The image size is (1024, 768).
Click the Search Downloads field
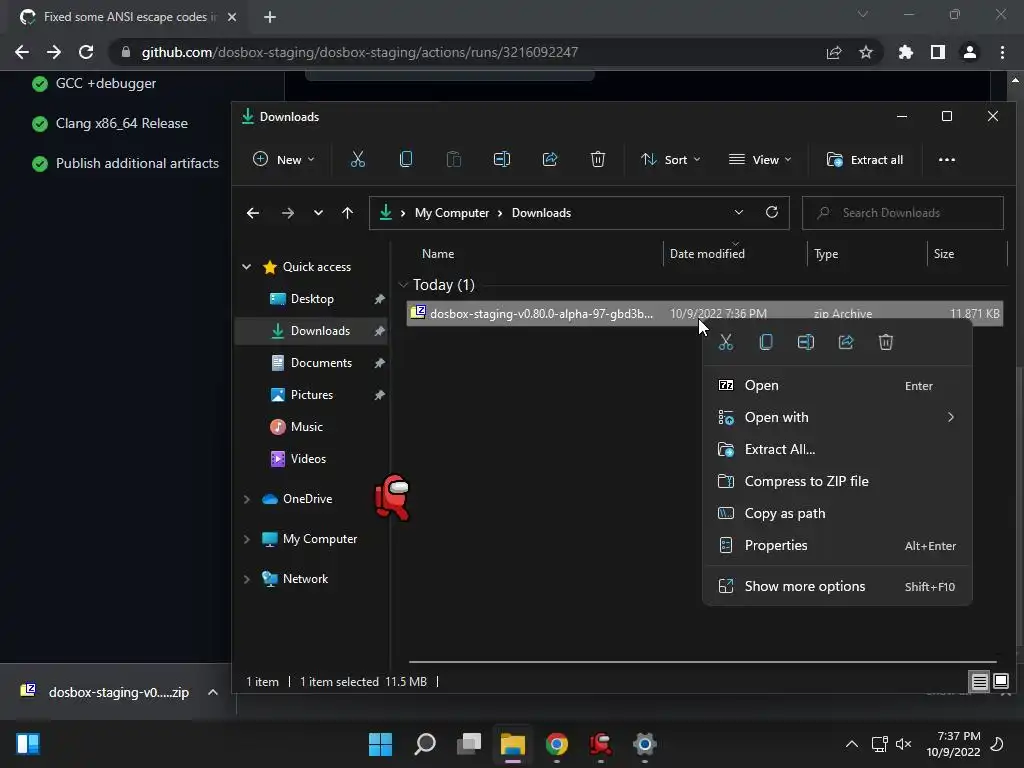903,213
